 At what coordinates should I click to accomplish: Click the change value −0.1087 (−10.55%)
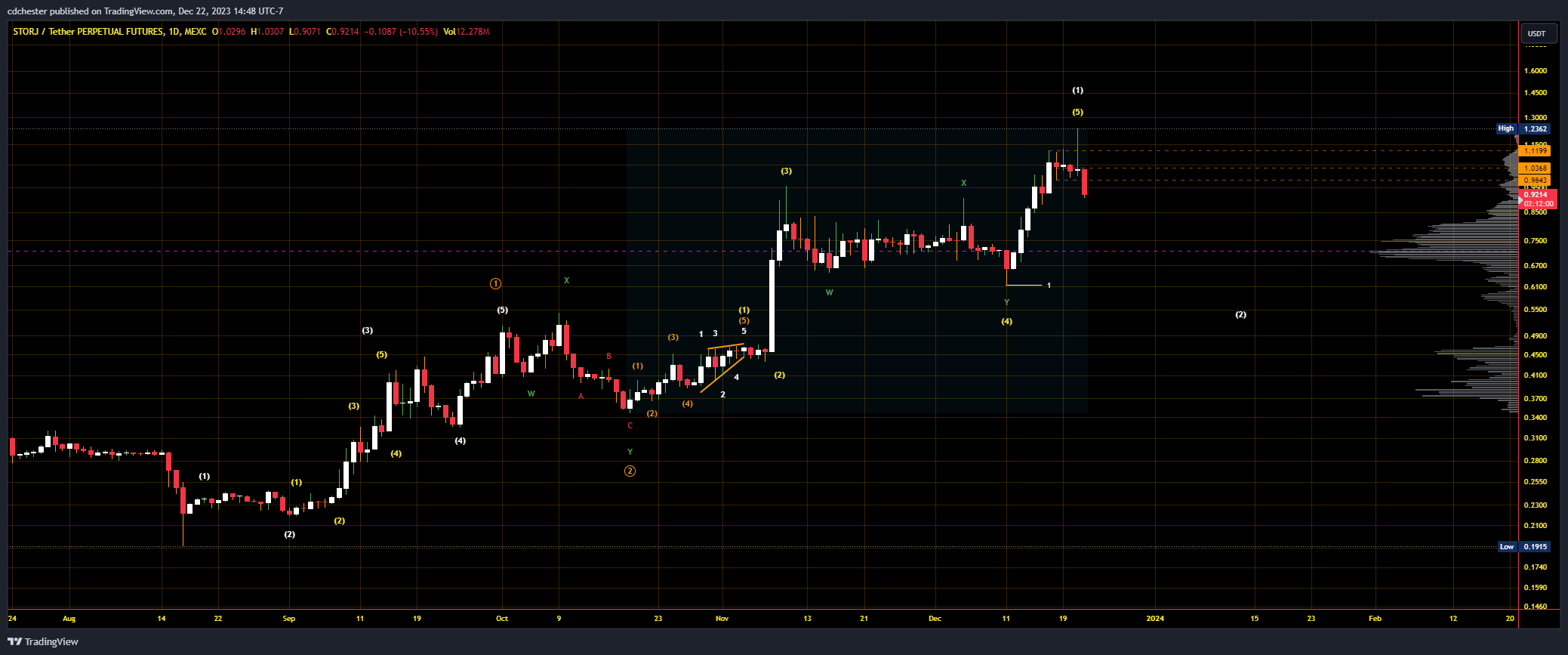(x=401, y=32)
